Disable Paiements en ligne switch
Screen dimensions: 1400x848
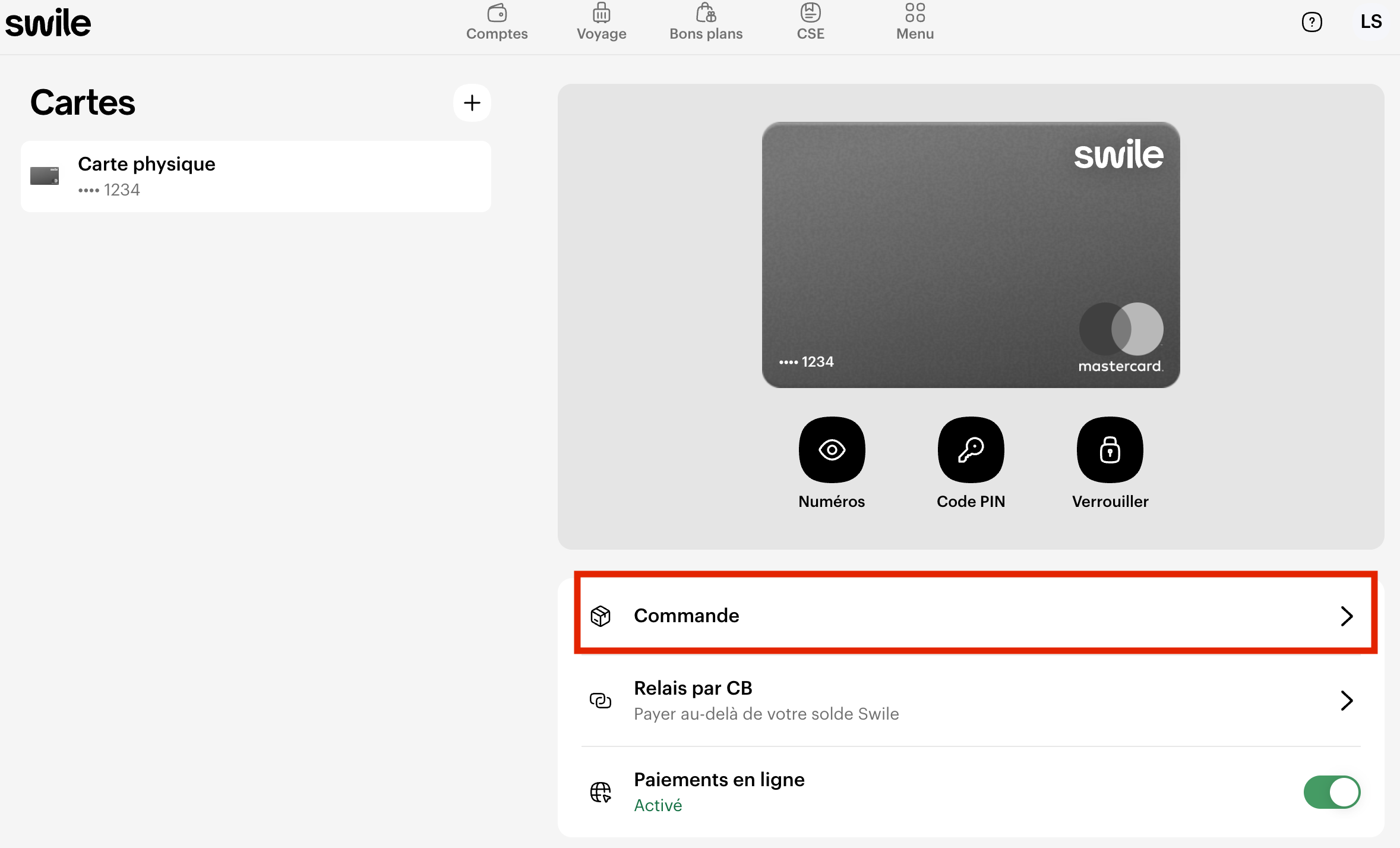[x=1331, y=792]
